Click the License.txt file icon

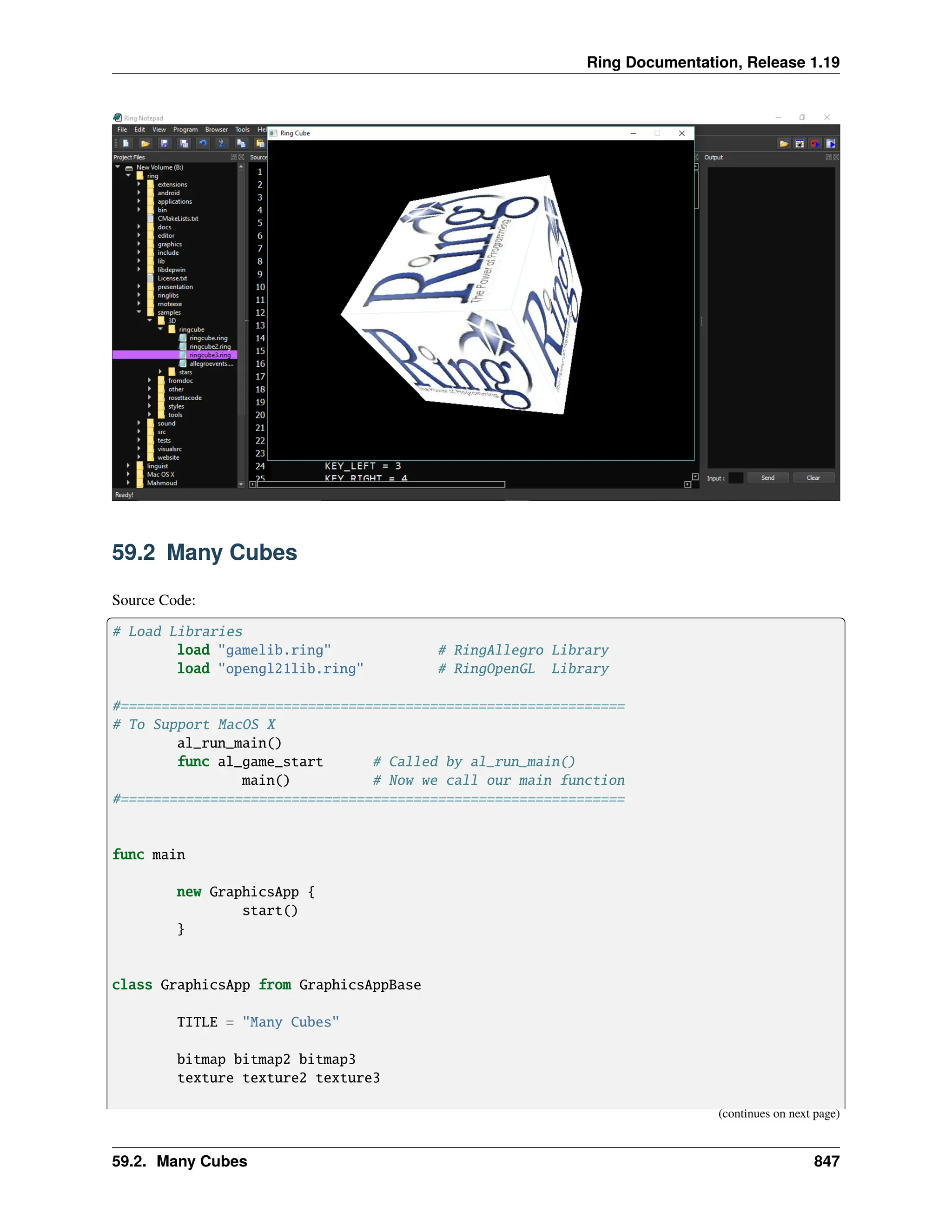point(151,278)
